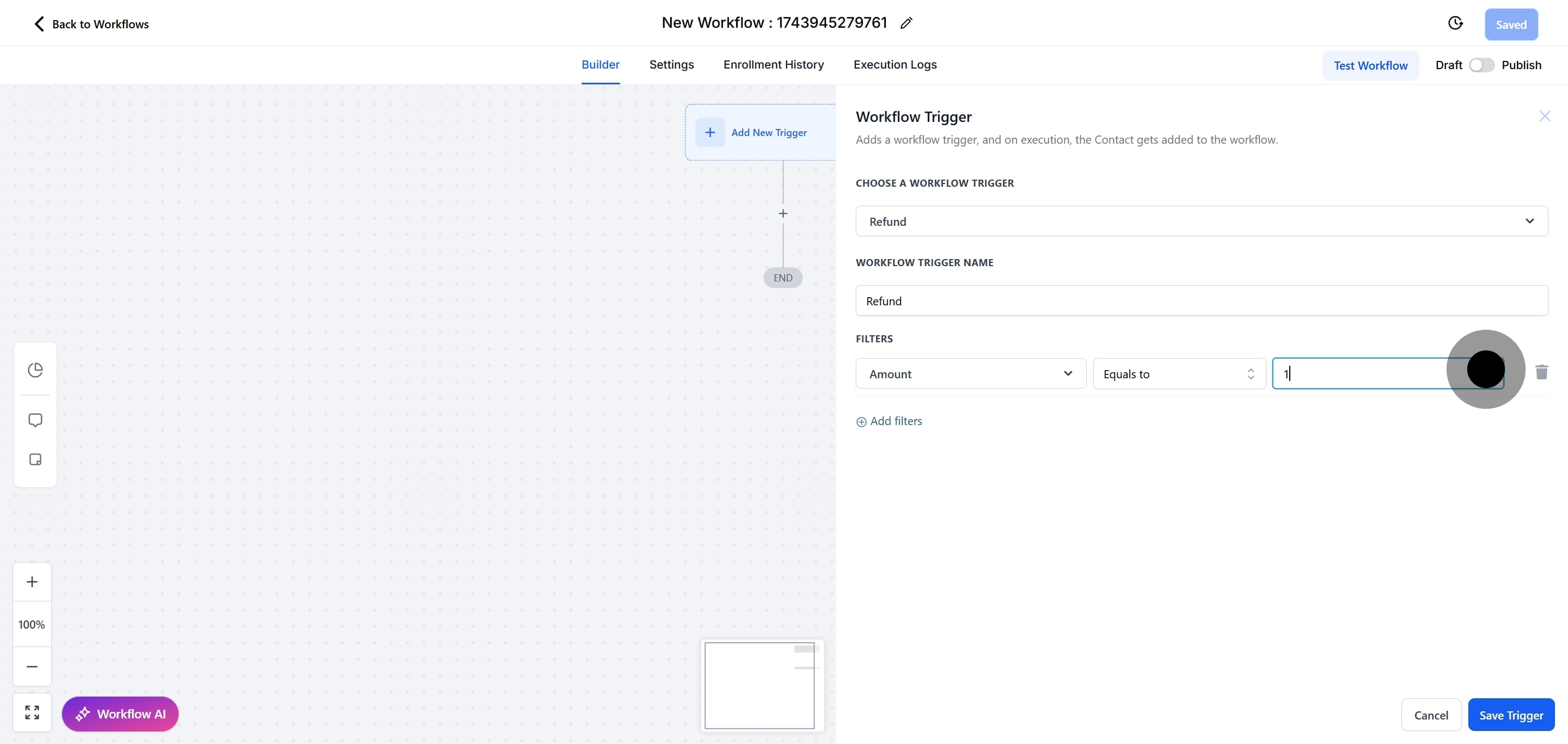Screen dimensions: 1568x744
Task: Click the plus node to add action
Action: [783, 213]
